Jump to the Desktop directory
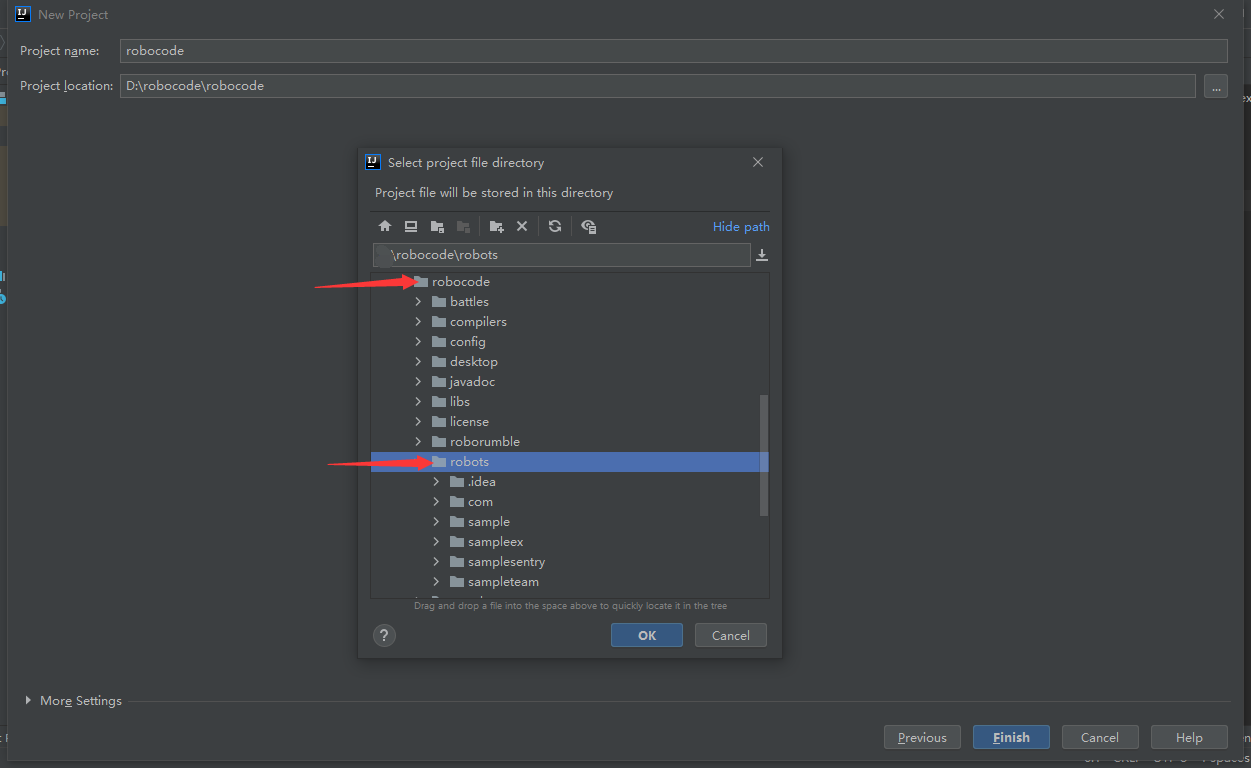This screenshot has height=768, width=1251. (x=411, y=227)
